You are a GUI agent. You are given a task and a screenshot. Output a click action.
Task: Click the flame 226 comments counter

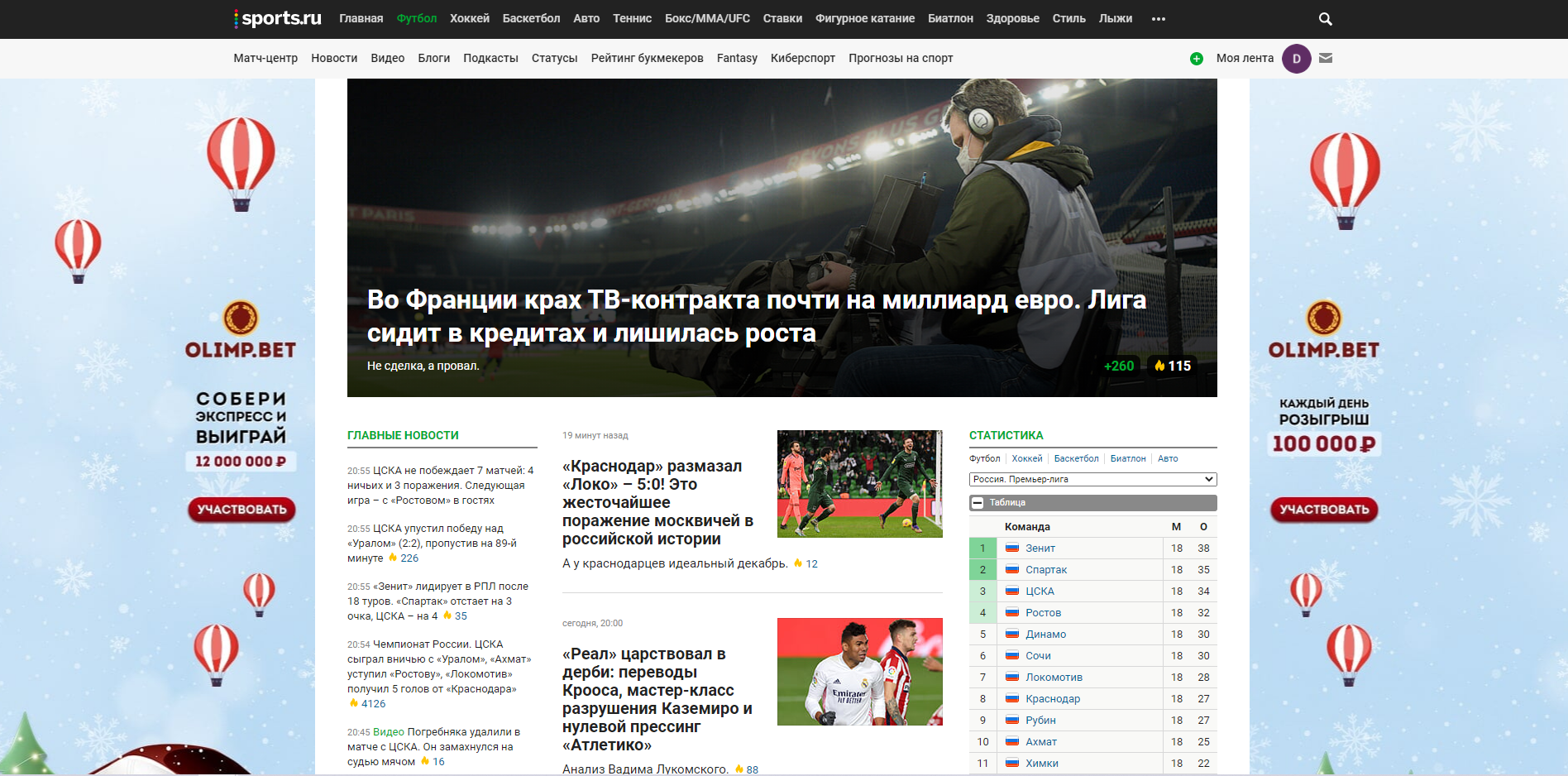pos(404,558)
